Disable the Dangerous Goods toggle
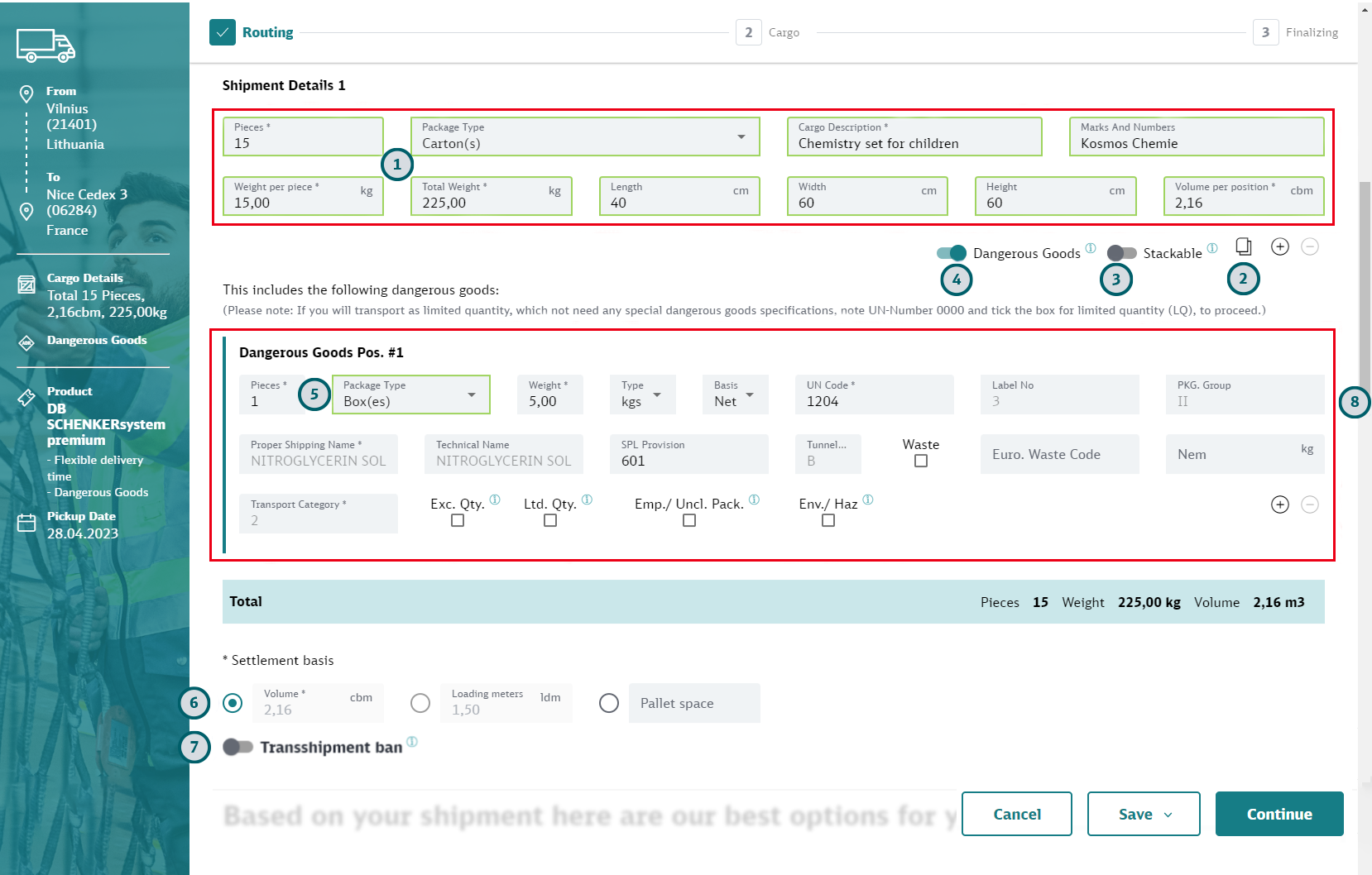1372x875 pixels. [952, 253]
